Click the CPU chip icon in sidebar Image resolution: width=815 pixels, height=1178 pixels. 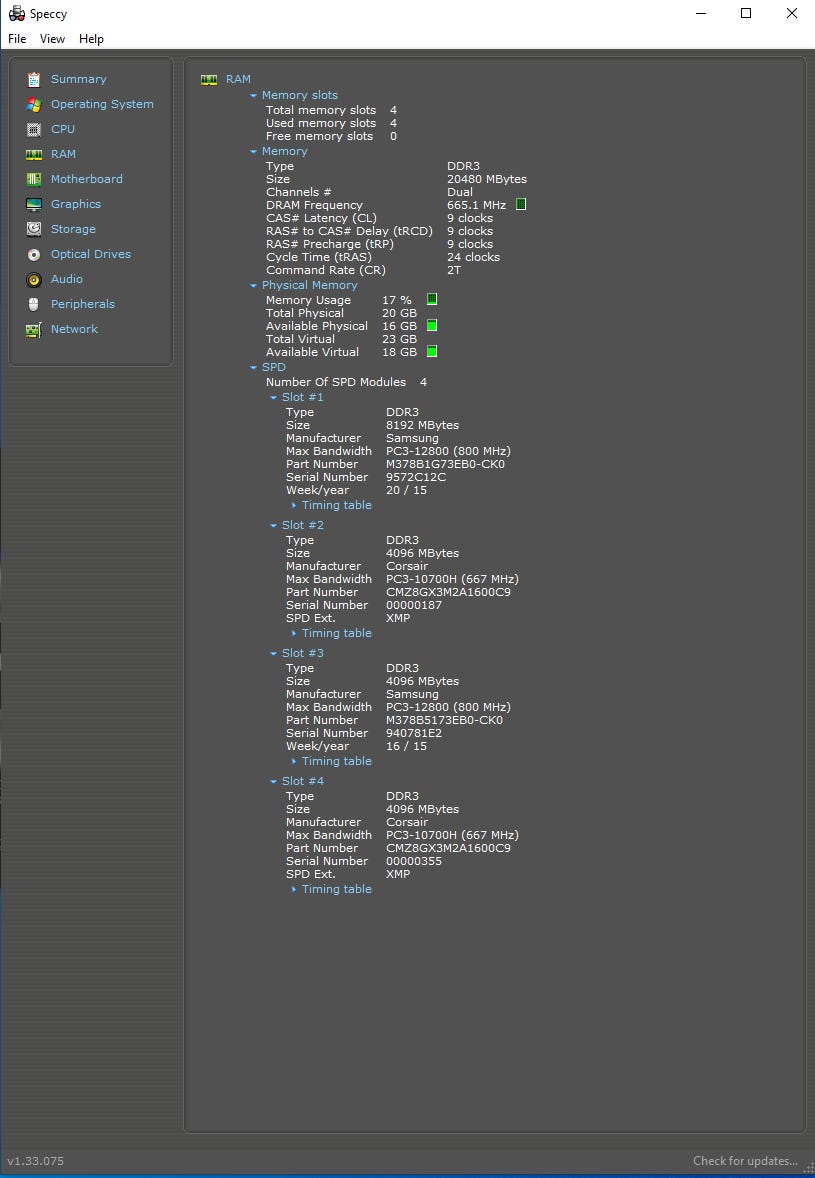tap(34, 129)
